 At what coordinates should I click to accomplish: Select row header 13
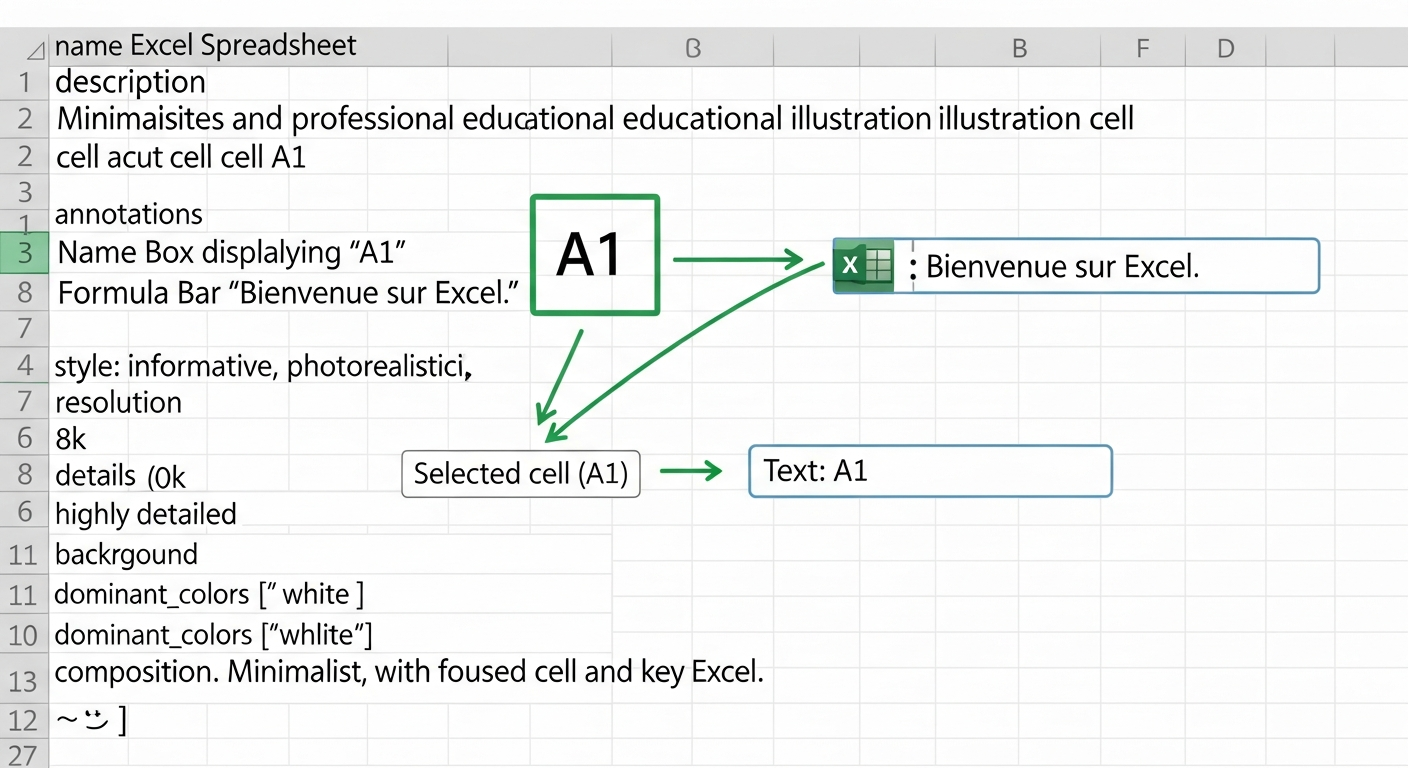coord(24,680)
